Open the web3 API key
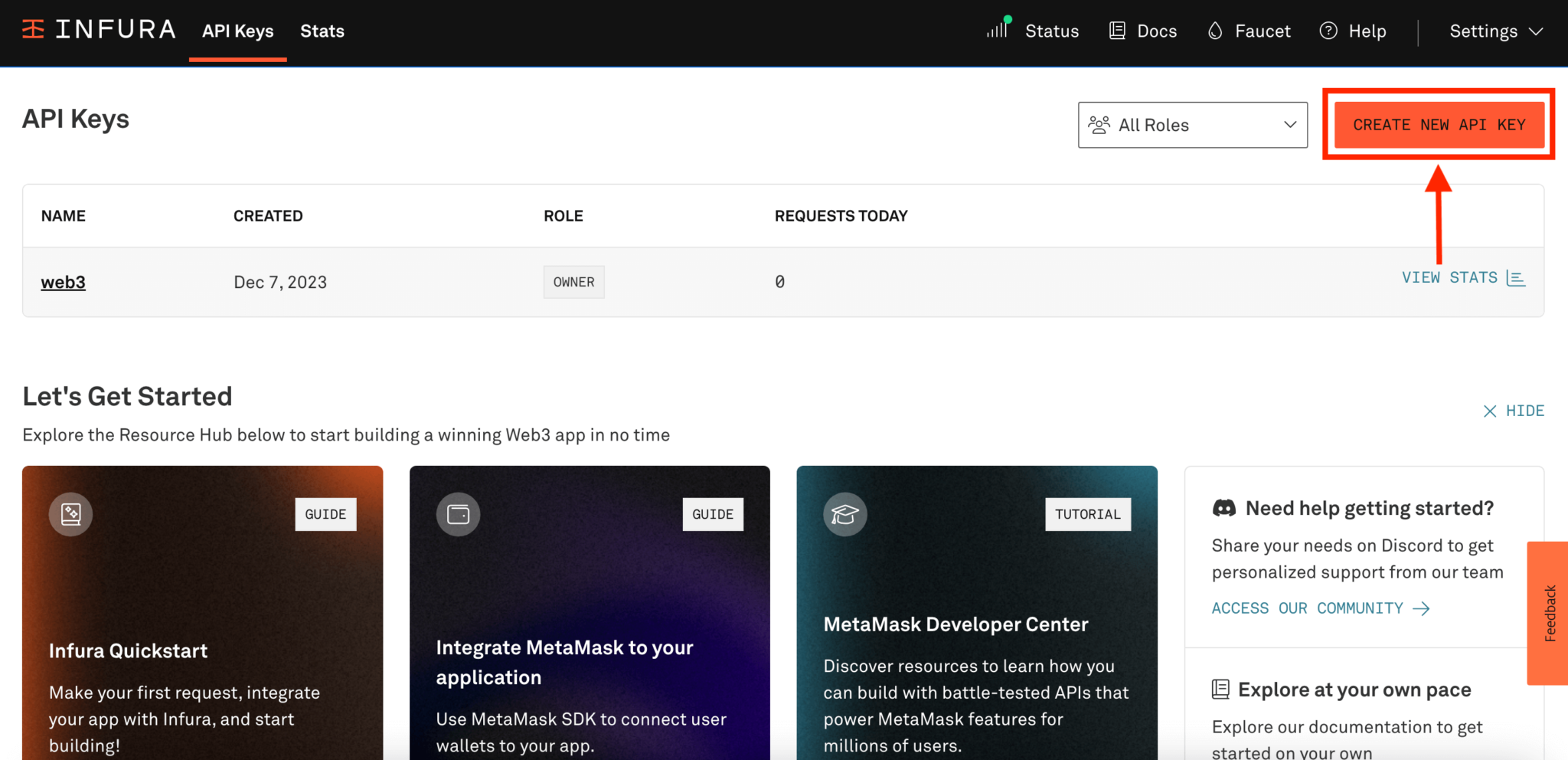This screenshot has height=760, width=1568. (63, 282)
